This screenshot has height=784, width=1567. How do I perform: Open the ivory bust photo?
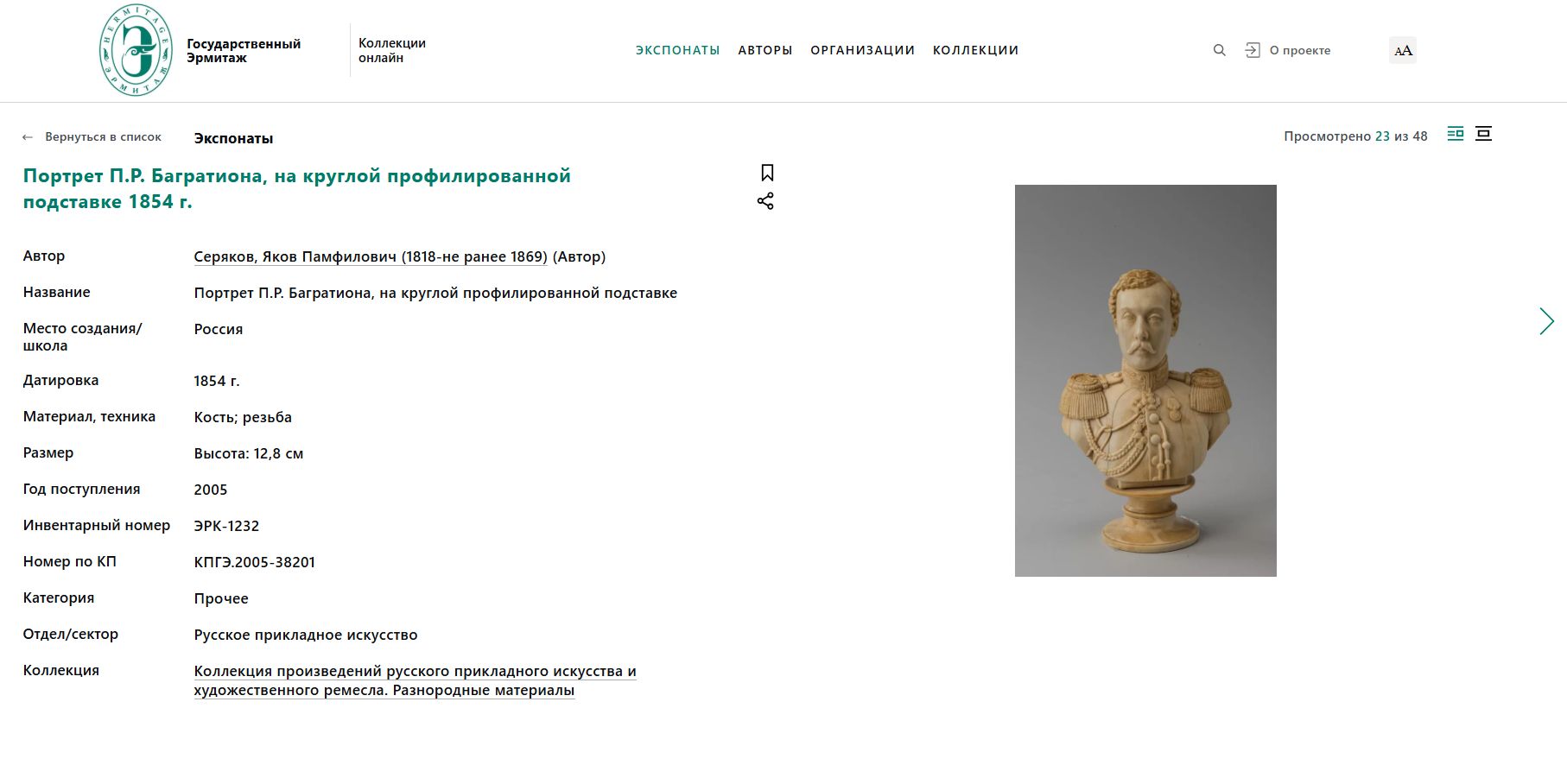point(1145,381)
